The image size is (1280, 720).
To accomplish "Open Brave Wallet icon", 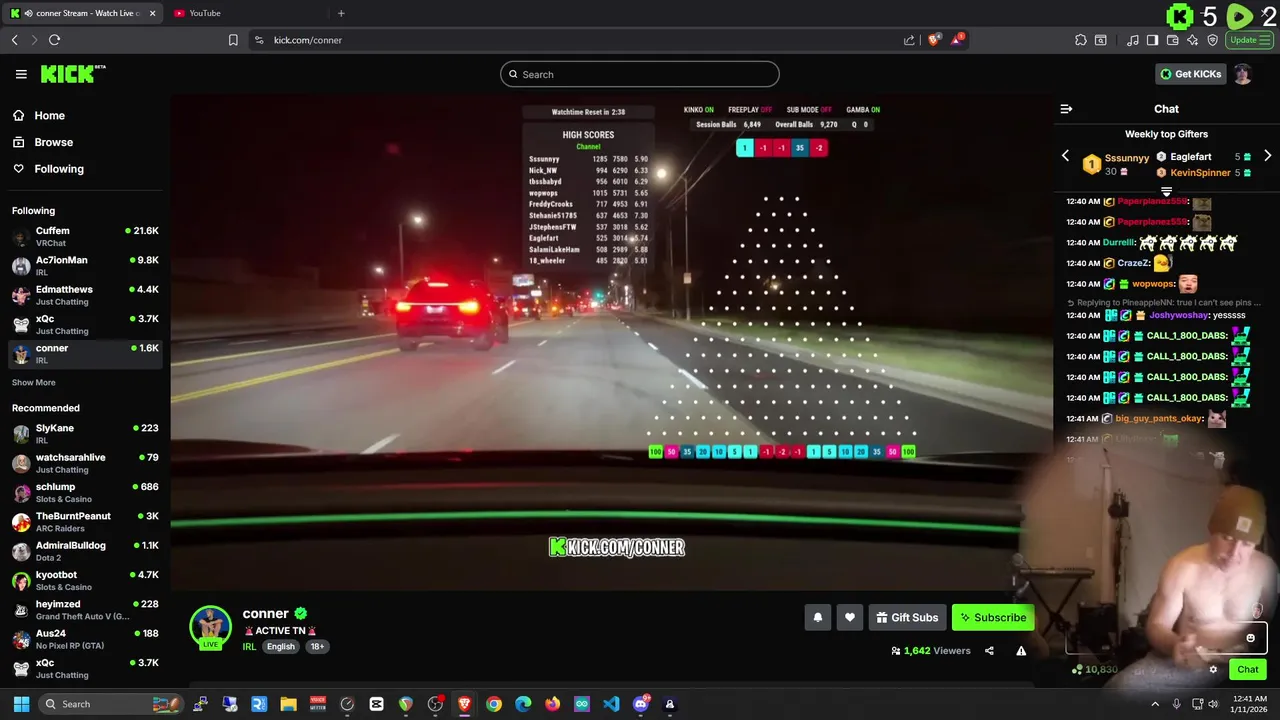I will click(x=1173, y=40).
